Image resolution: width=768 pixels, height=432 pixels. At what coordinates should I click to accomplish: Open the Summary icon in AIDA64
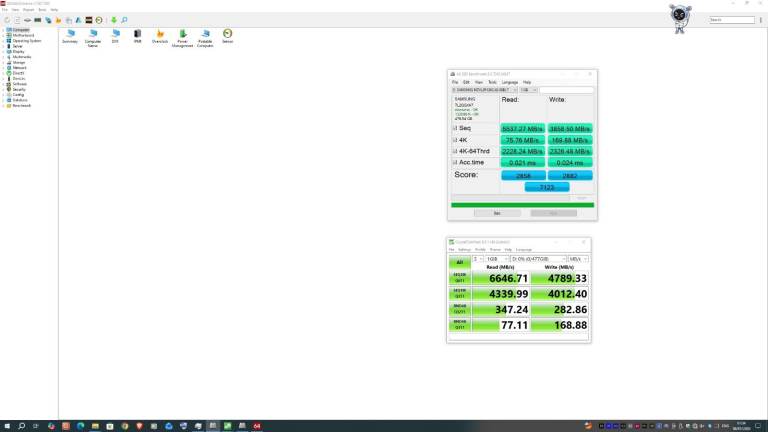point(70,35)
